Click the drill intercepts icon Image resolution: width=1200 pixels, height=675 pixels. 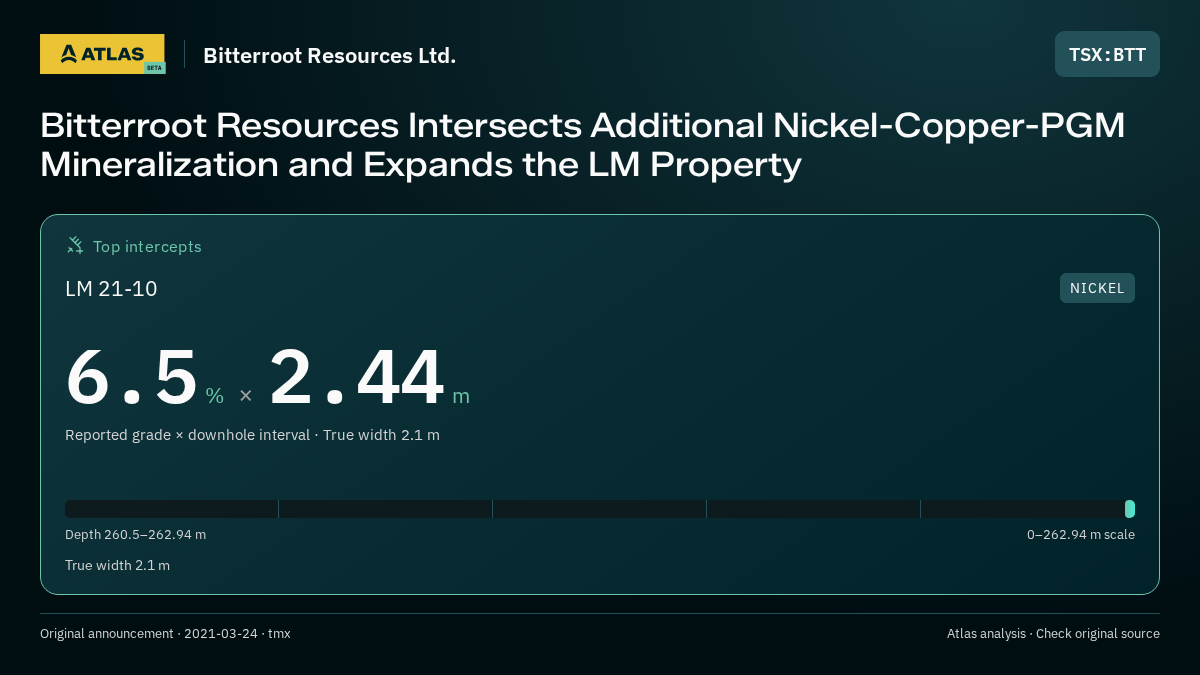click(x=75, y=245)
